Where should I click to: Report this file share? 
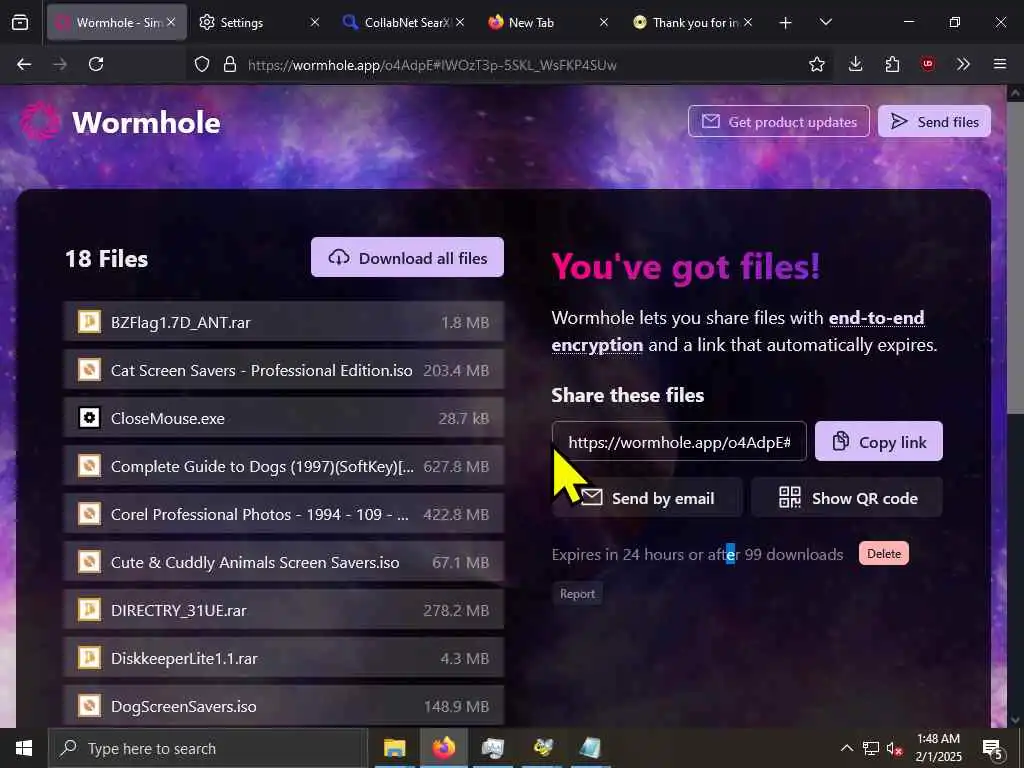tap(577, 594)
